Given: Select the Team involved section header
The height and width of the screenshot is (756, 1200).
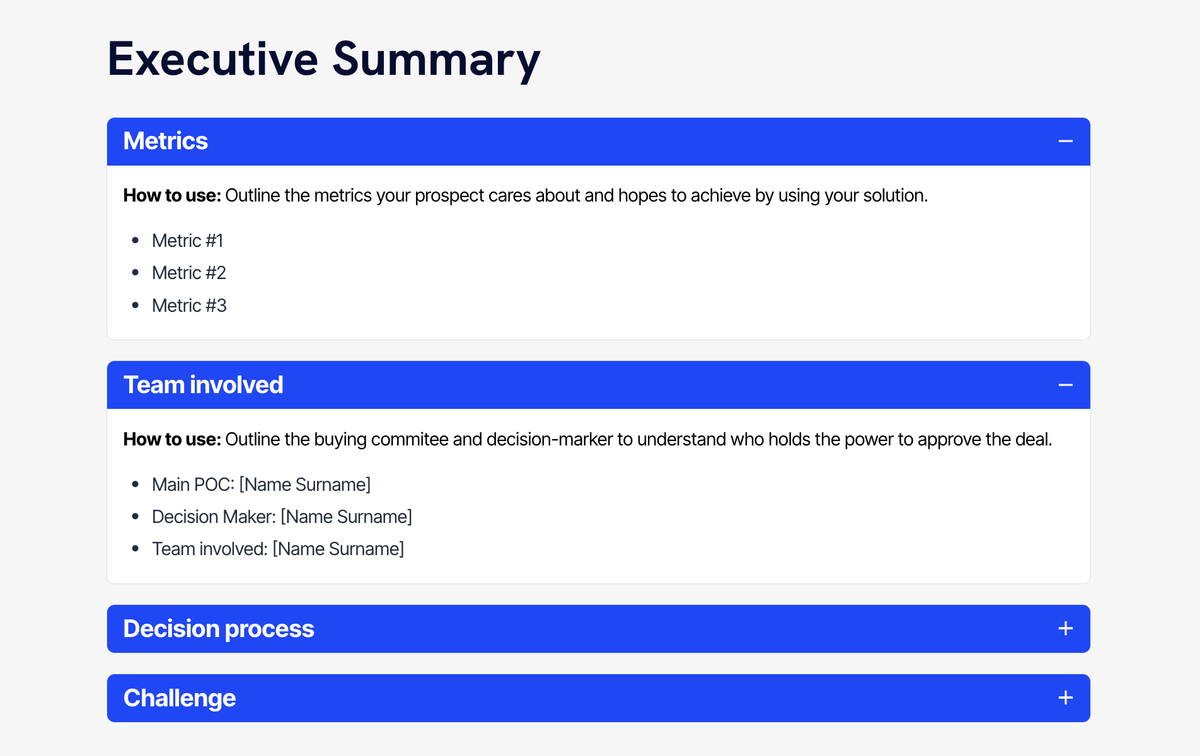Looking at the screenshot, I should tap(203, 385).
